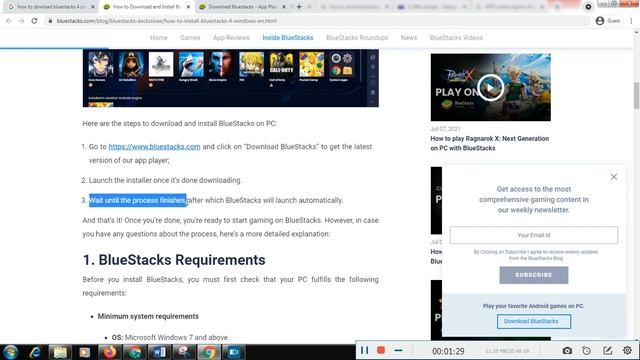
Task: Click 'Minimum system requirements' bullet text
Action: point(148,316)
